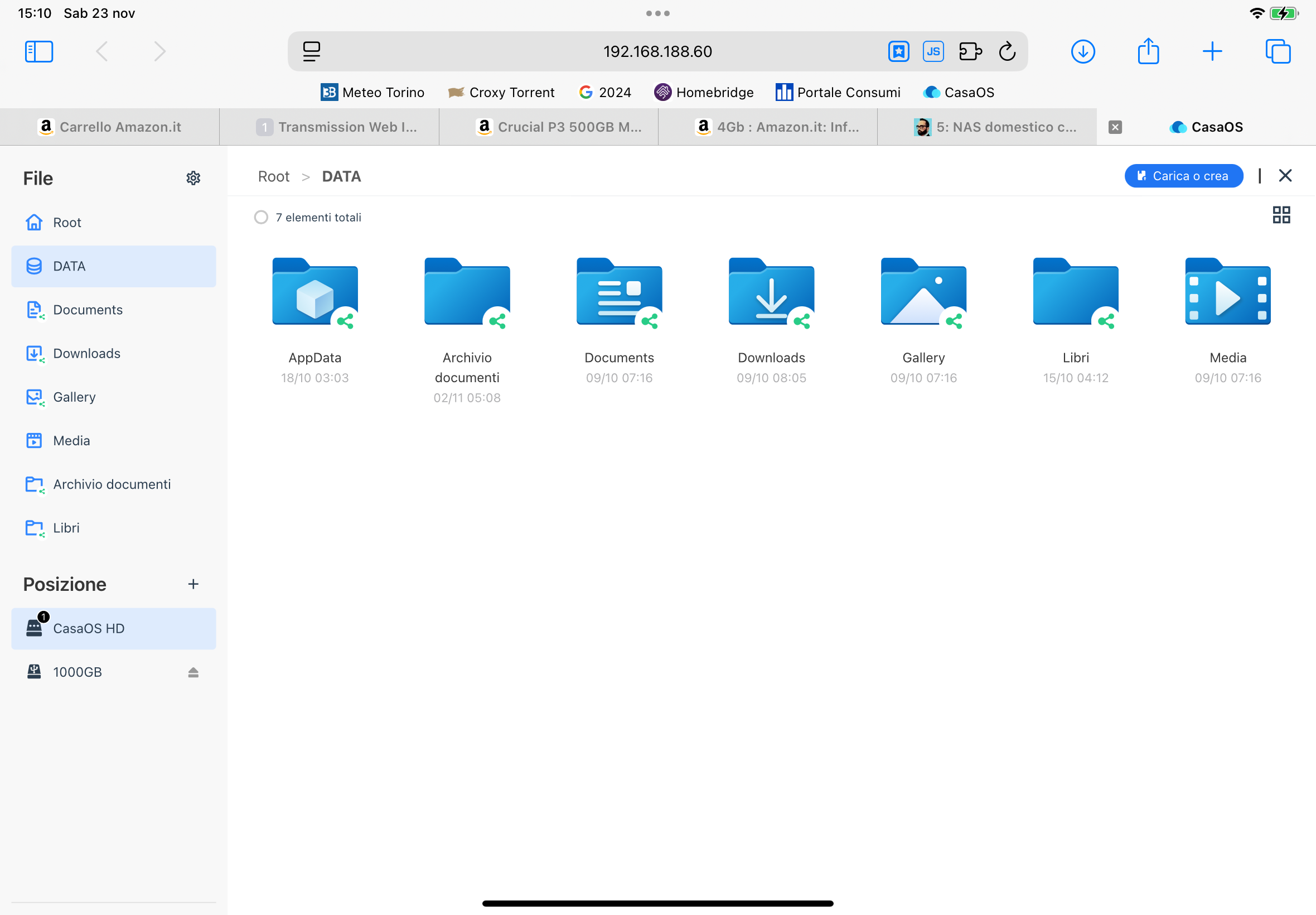Open the JS extension icon
The height and width of the screenshot is (915, 1316).
[933, 51]
